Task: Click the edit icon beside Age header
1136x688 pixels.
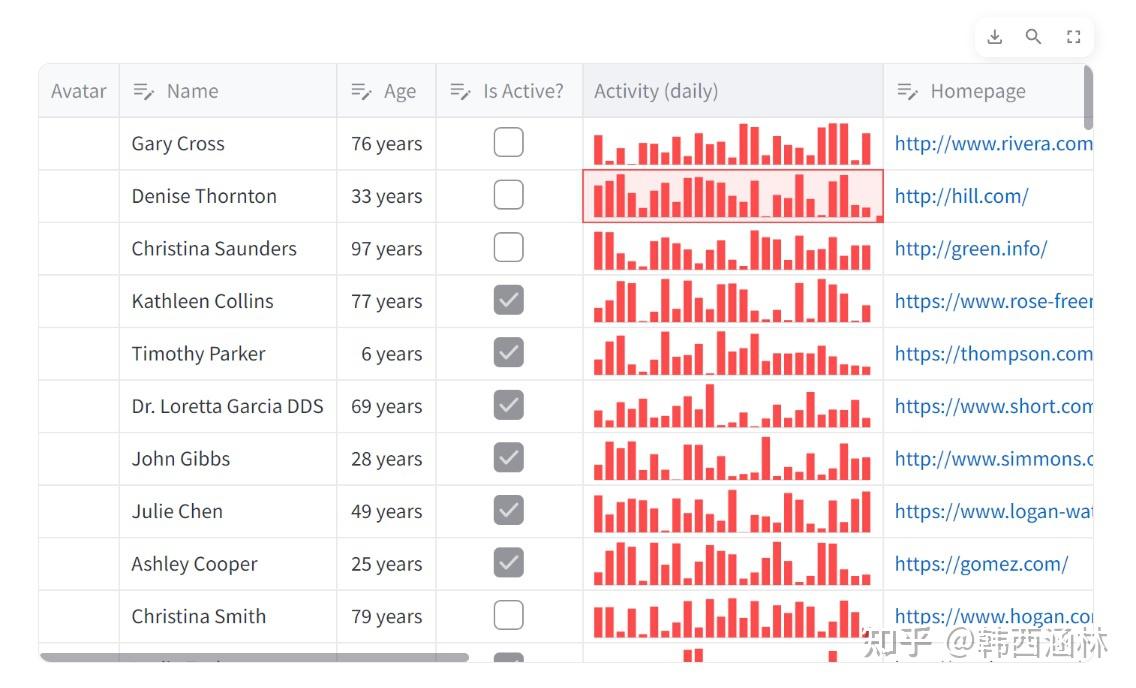Action: 361,91
